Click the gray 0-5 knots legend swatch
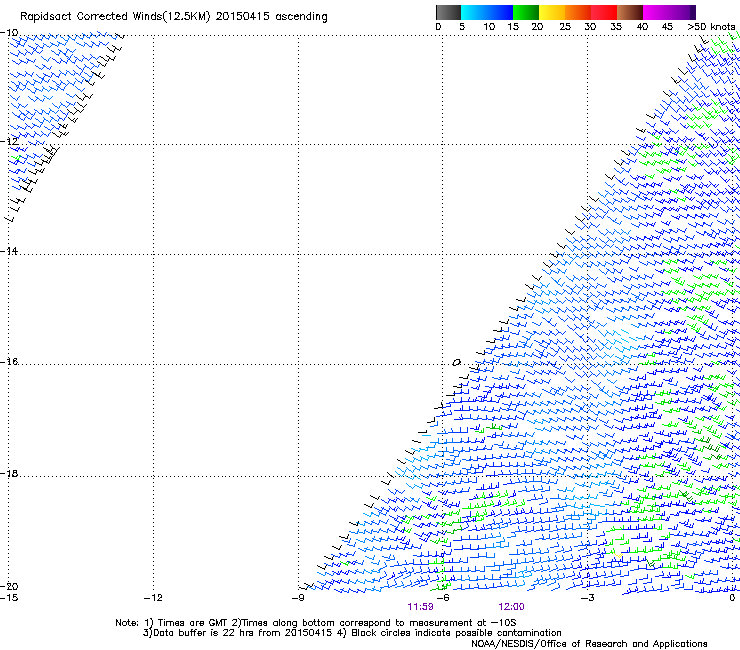Screen dimensions: 740x650 click(448, 12)
